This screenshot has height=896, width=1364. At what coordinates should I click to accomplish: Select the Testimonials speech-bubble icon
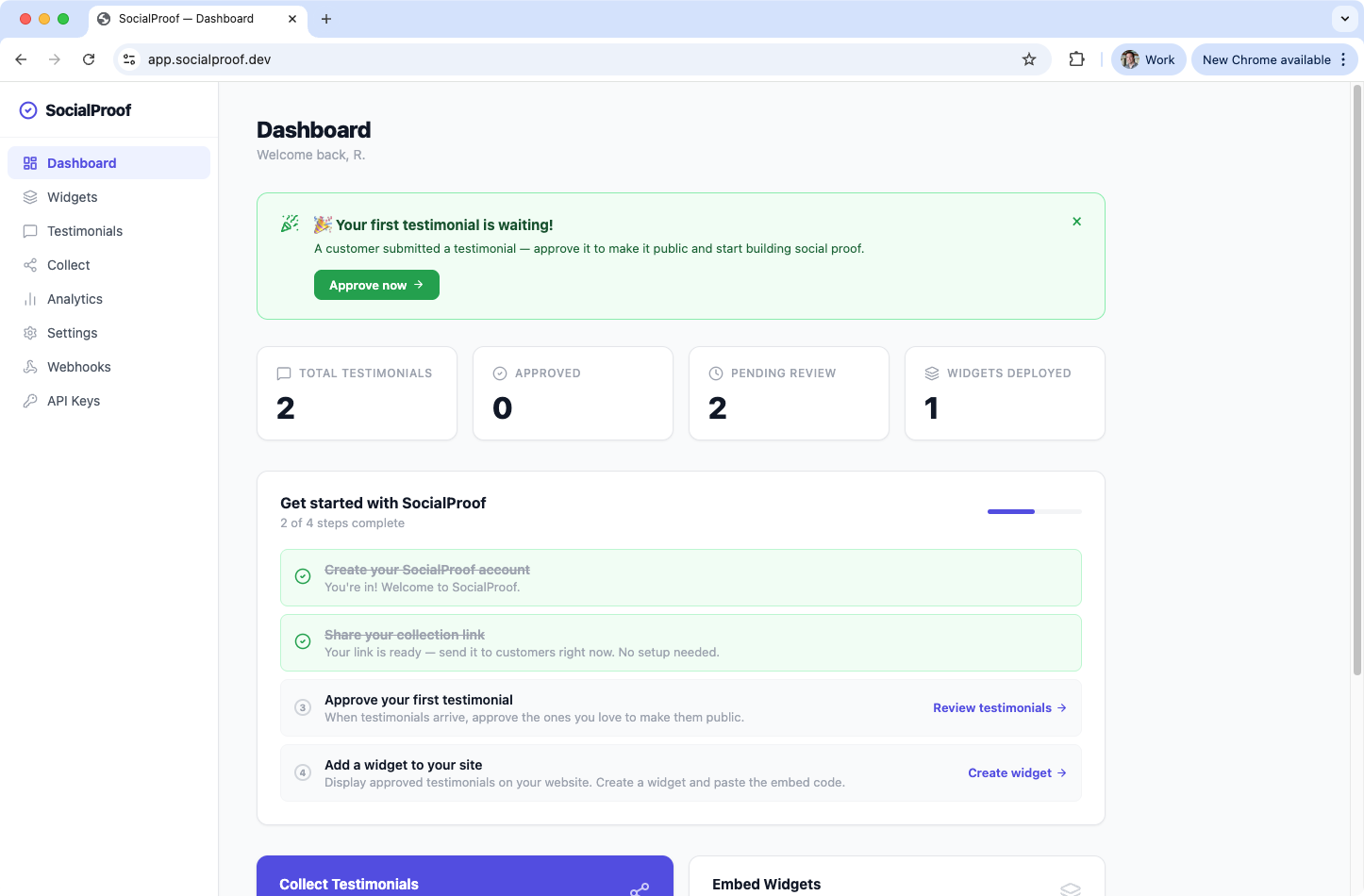29,230
